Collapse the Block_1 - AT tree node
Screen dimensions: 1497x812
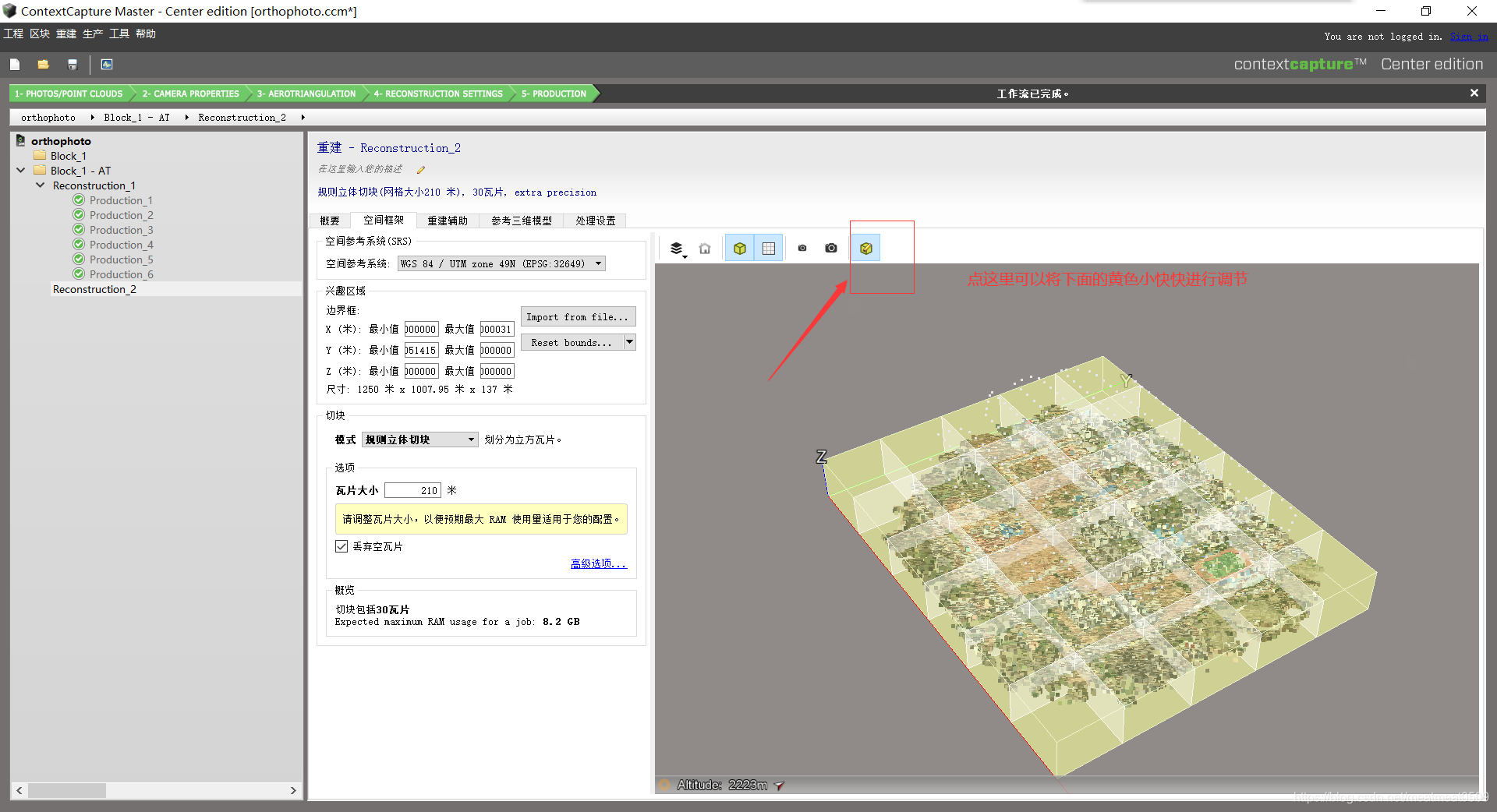21,171
